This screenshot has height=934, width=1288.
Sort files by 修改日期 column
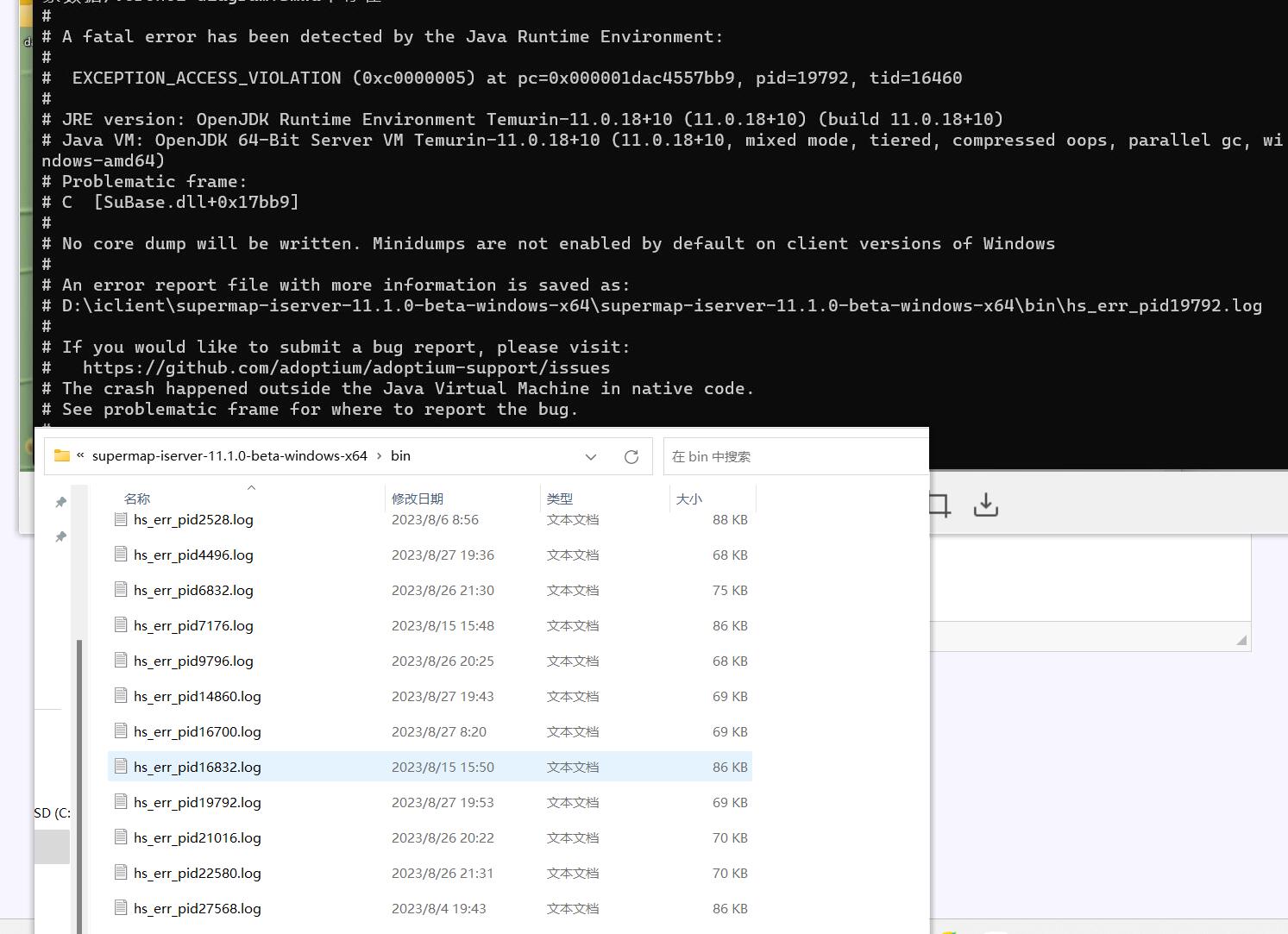tap(418, 498)
